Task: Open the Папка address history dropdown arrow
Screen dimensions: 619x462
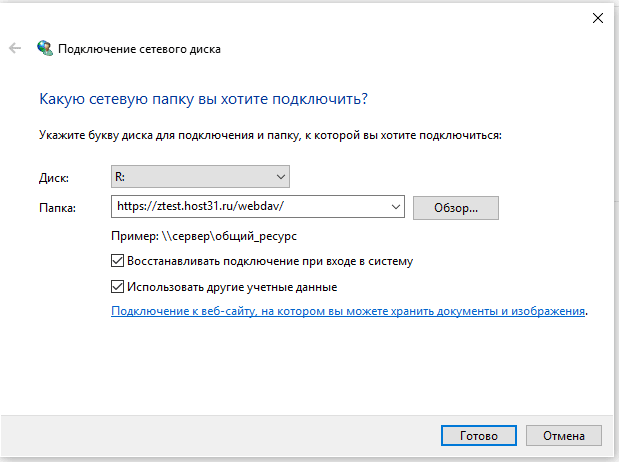Action: [x=395, y=208]
